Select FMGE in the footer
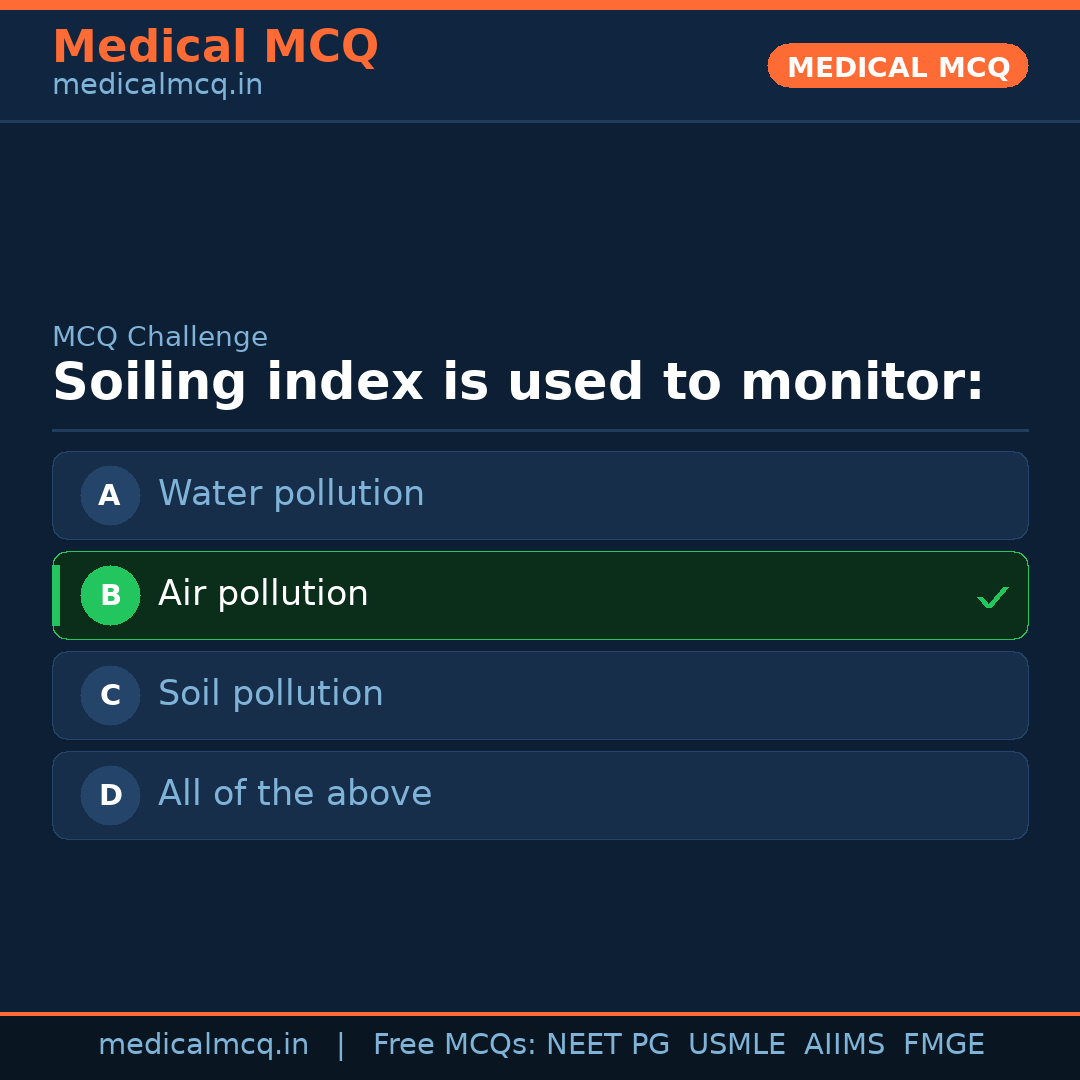Viewport: 1080px width, 1080px height. tap(943, 1045)
